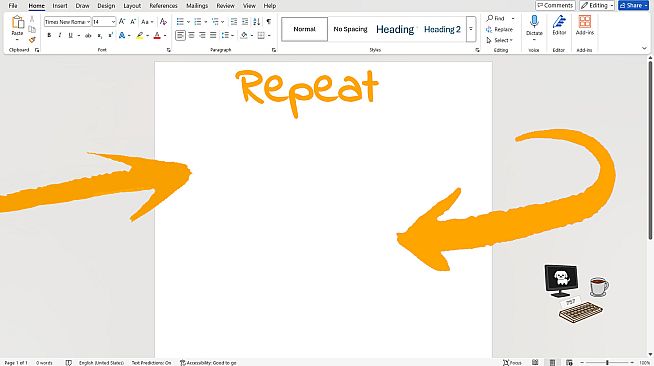Toggle bold formatting
The height and width of the screenshot is (366, 654).
[49, 35]
